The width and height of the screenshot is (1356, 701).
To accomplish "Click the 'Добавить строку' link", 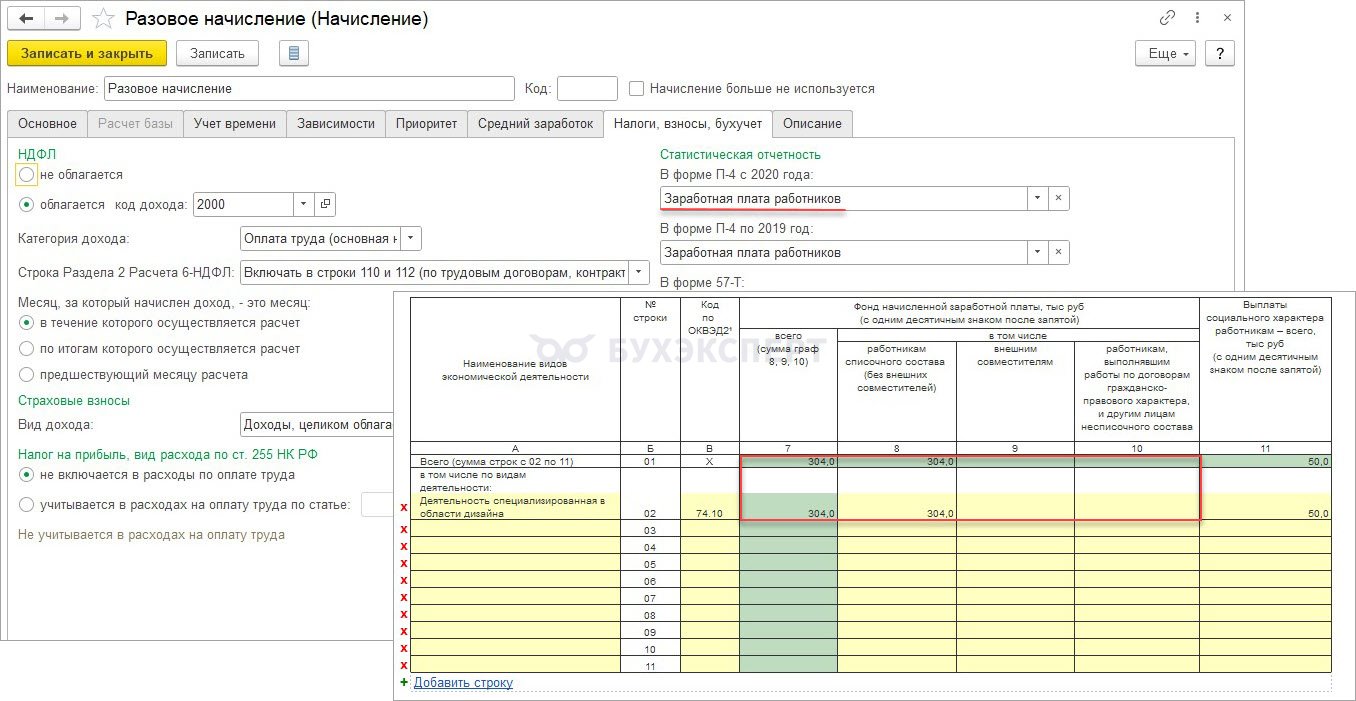I will 463,683.
